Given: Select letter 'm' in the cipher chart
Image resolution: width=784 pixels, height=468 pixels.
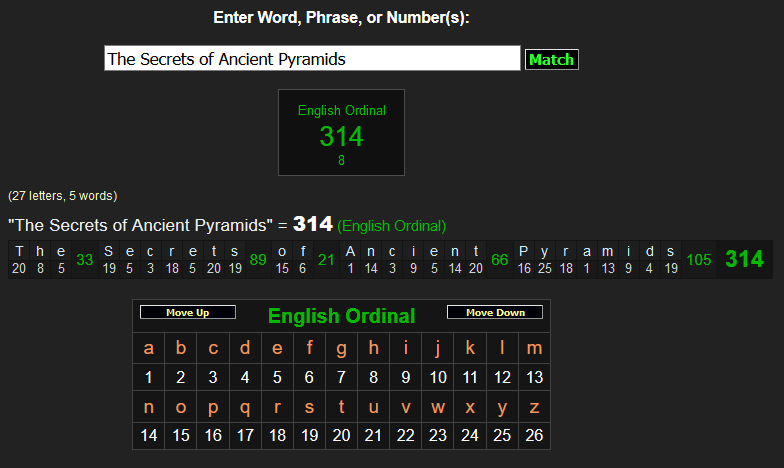Looking at the screenshot, I should click(534, 348).
